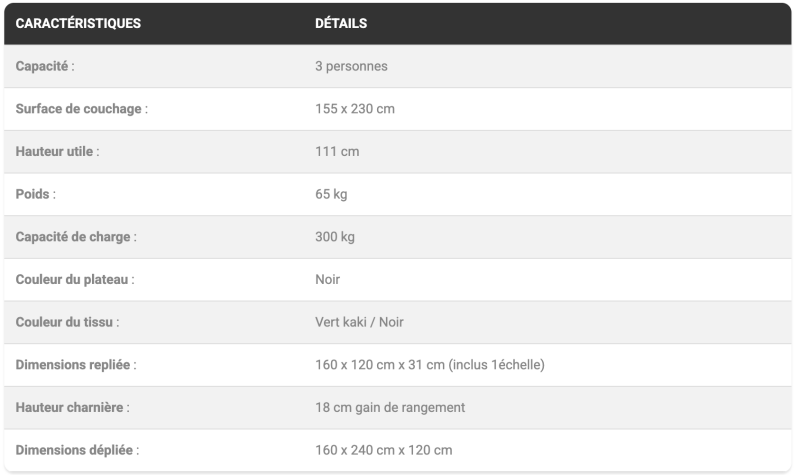Click the Vert kaki / Noir value

[x=360, y=323]
